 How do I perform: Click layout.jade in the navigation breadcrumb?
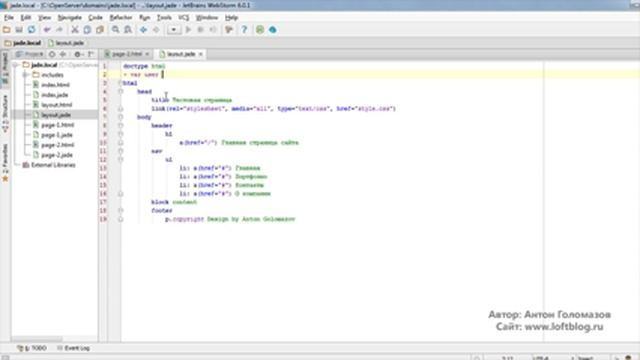click(x=66, y=43)
